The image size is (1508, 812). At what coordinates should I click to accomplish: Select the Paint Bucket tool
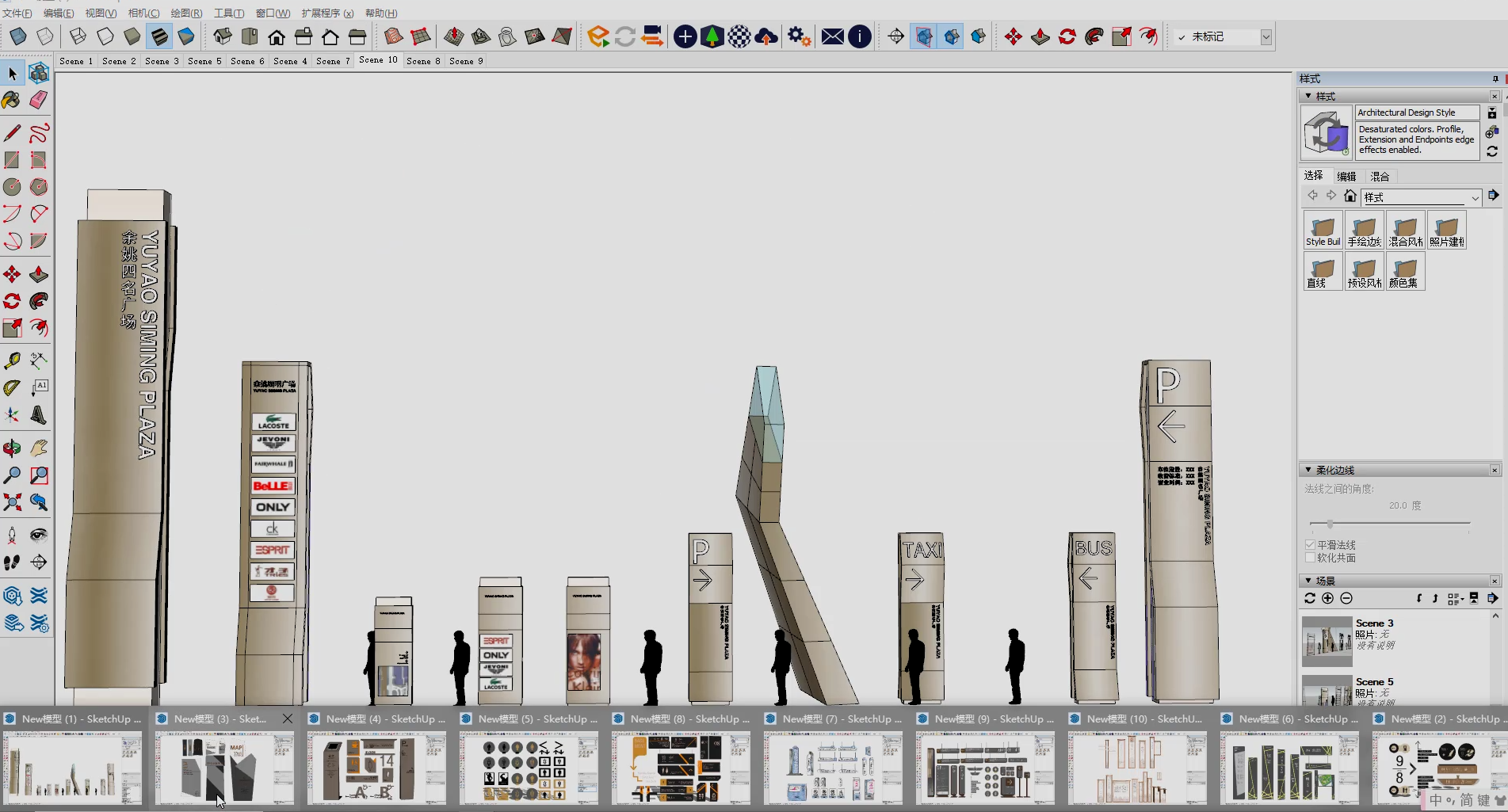point(12,100)
